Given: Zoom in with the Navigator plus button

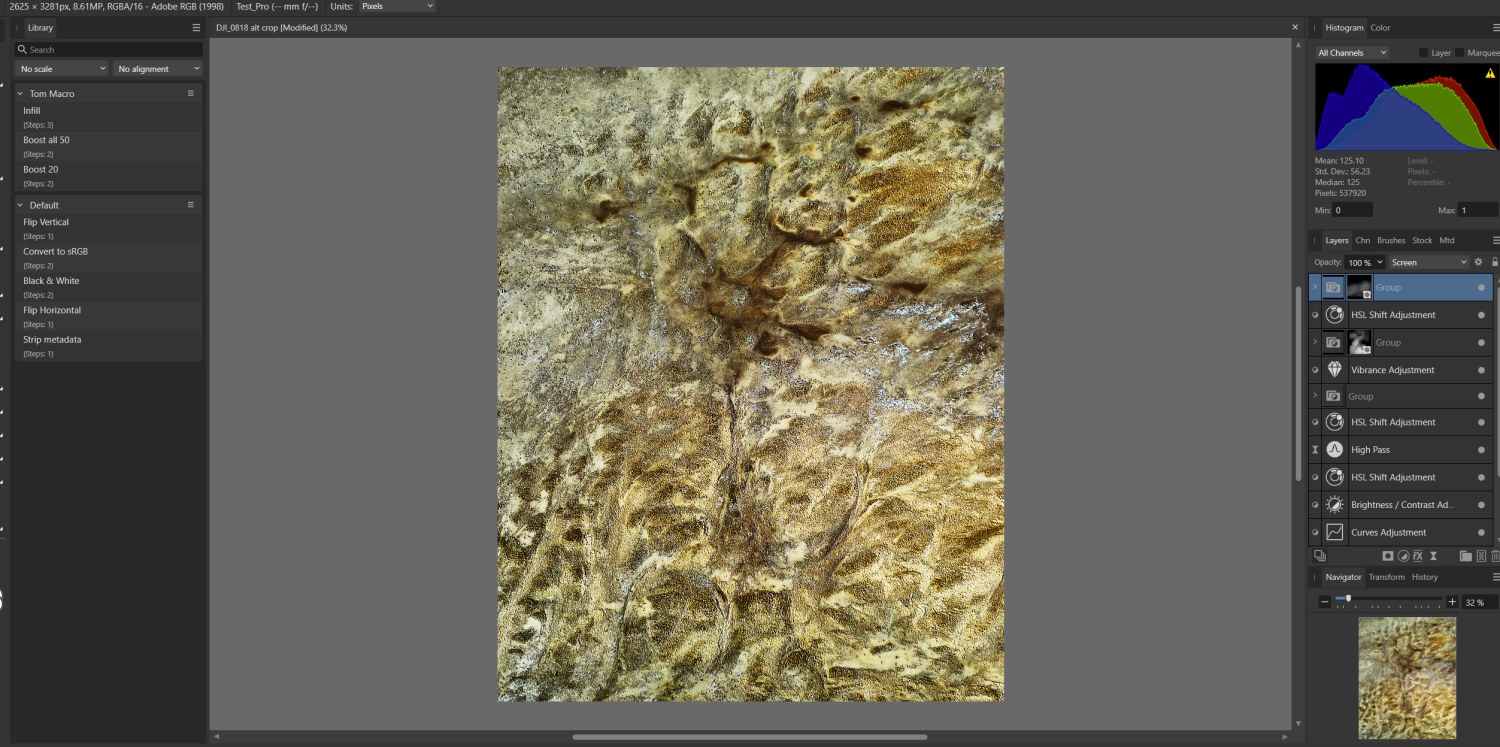Looking at the screenshot, I should tap(1452, 602).
